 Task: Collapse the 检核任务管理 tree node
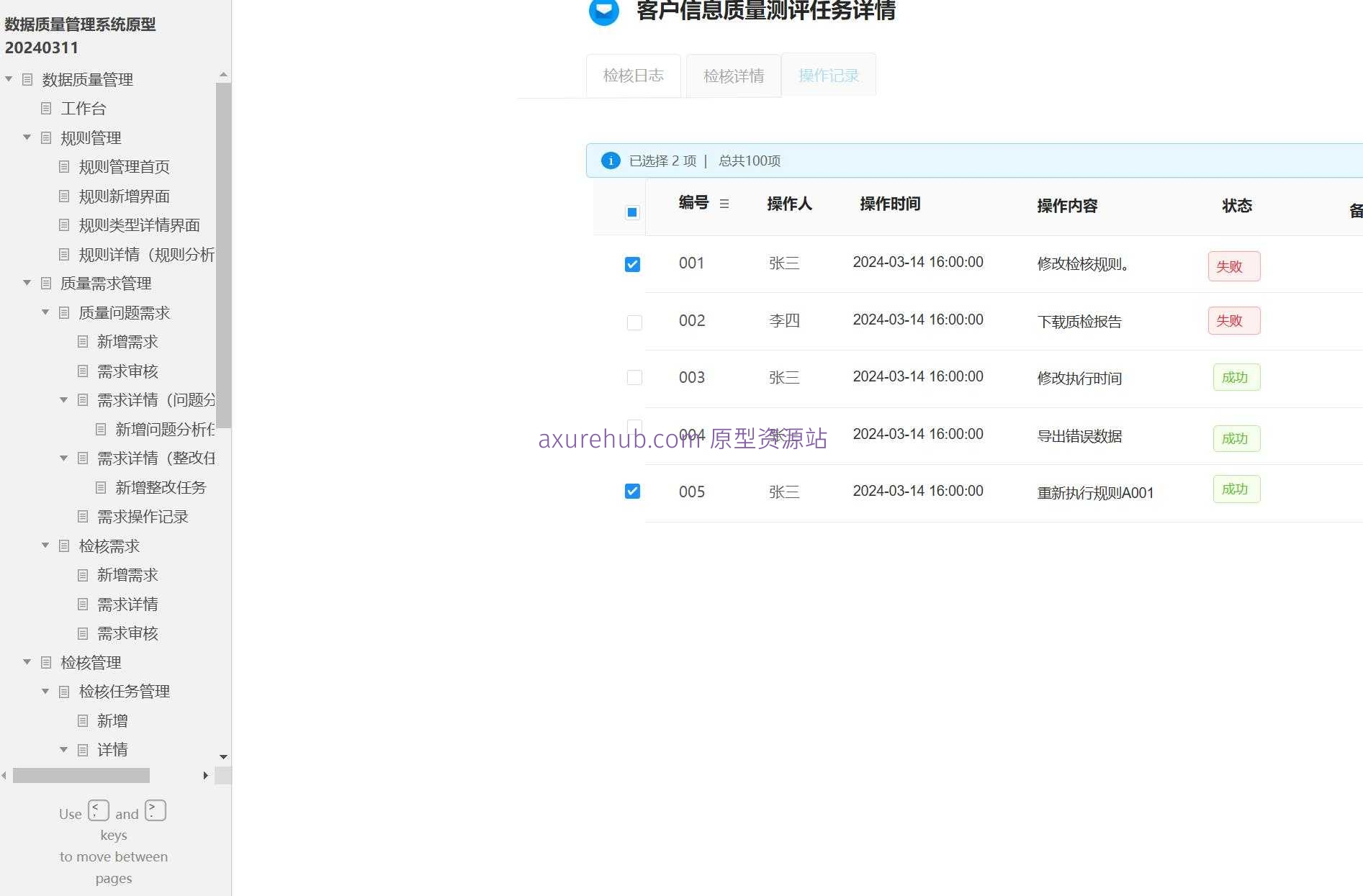pos(45,691)
